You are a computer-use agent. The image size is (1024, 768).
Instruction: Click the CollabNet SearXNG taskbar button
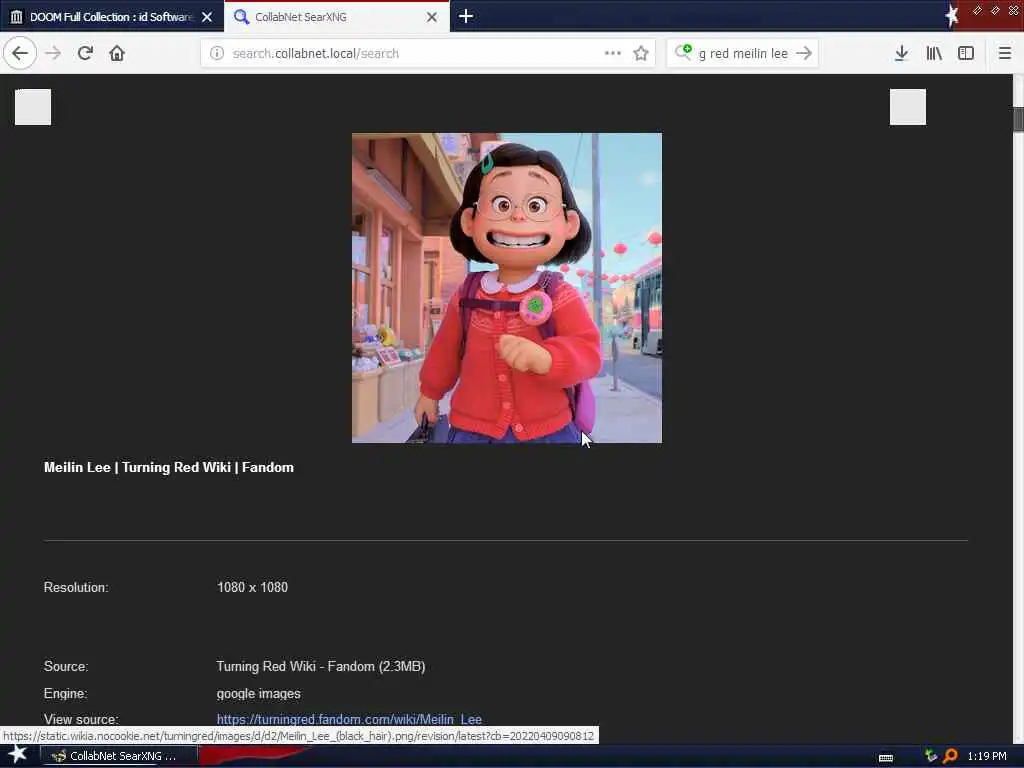point(118,756)
